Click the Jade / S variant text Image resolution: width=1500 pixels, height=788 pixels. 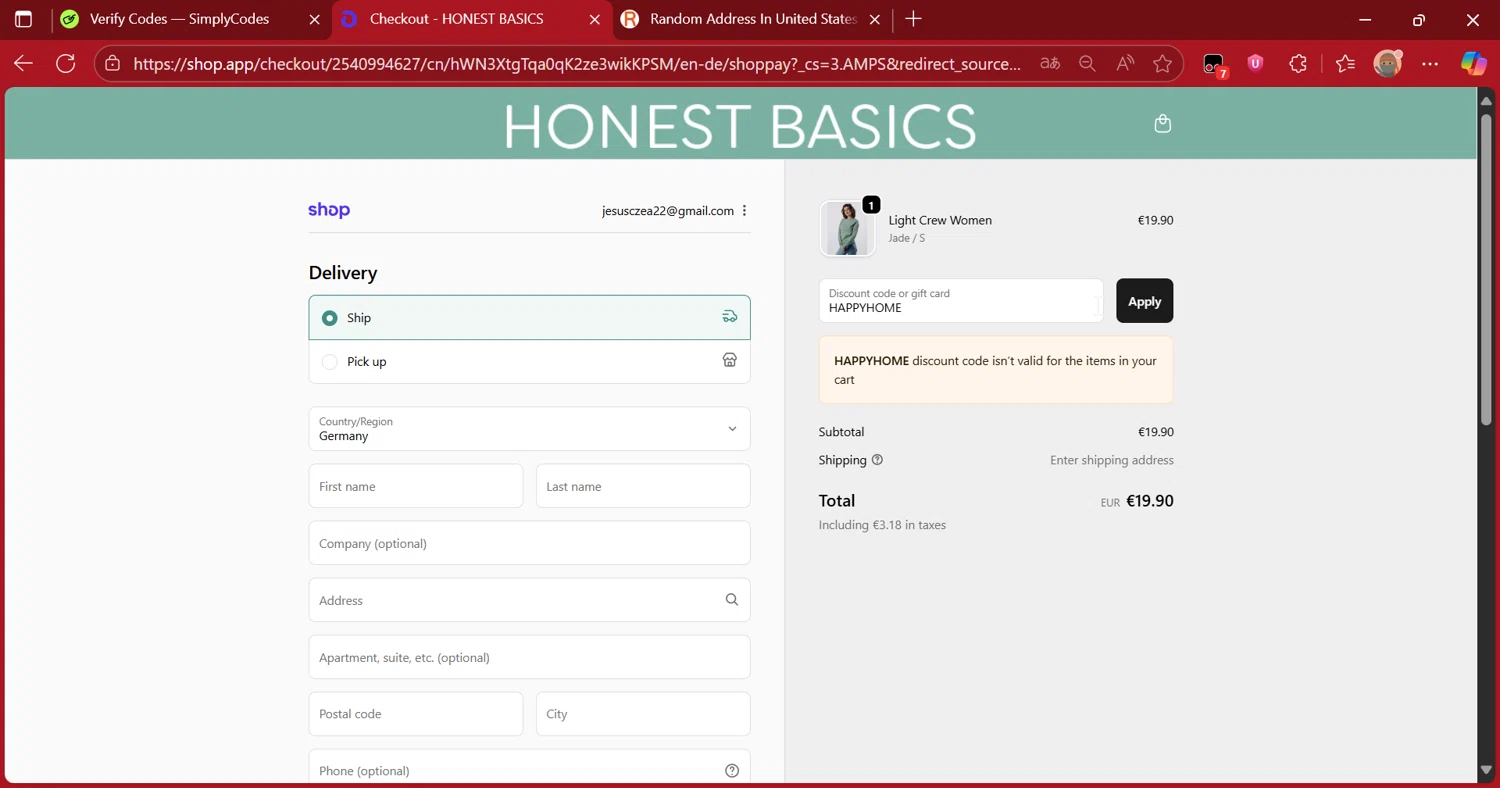pos(907,238)
